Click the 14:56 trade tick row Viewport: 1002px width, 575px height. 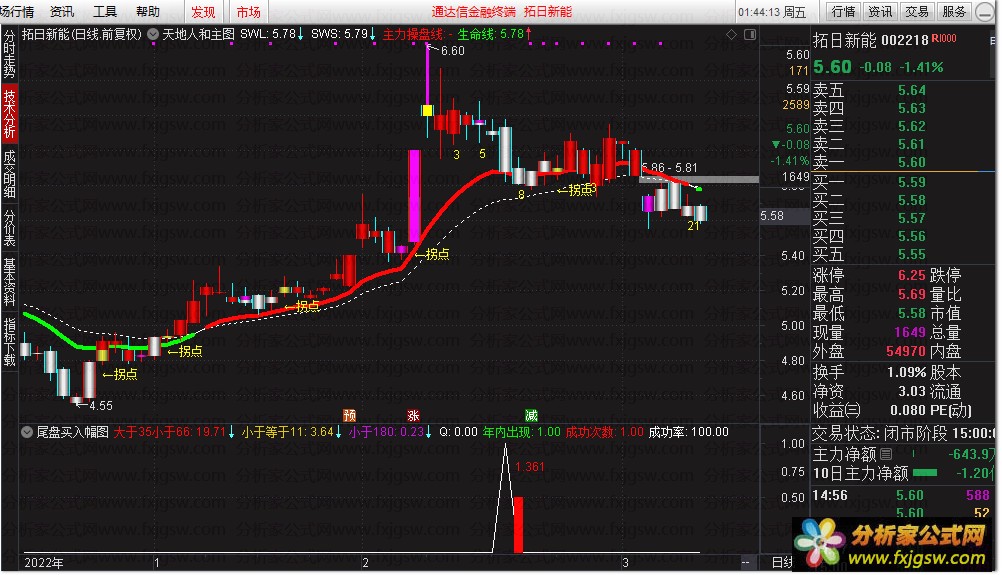pyautogui.click(x=903, y=495)
